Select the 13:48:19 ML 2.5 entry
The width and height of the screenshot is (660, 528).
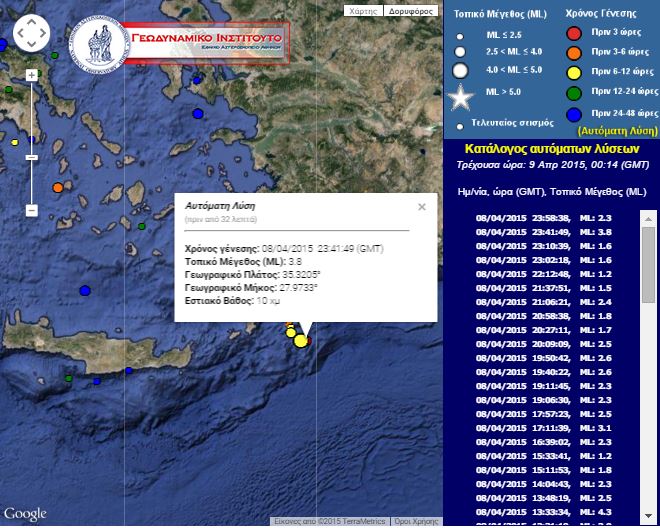(x=543, y=498)
